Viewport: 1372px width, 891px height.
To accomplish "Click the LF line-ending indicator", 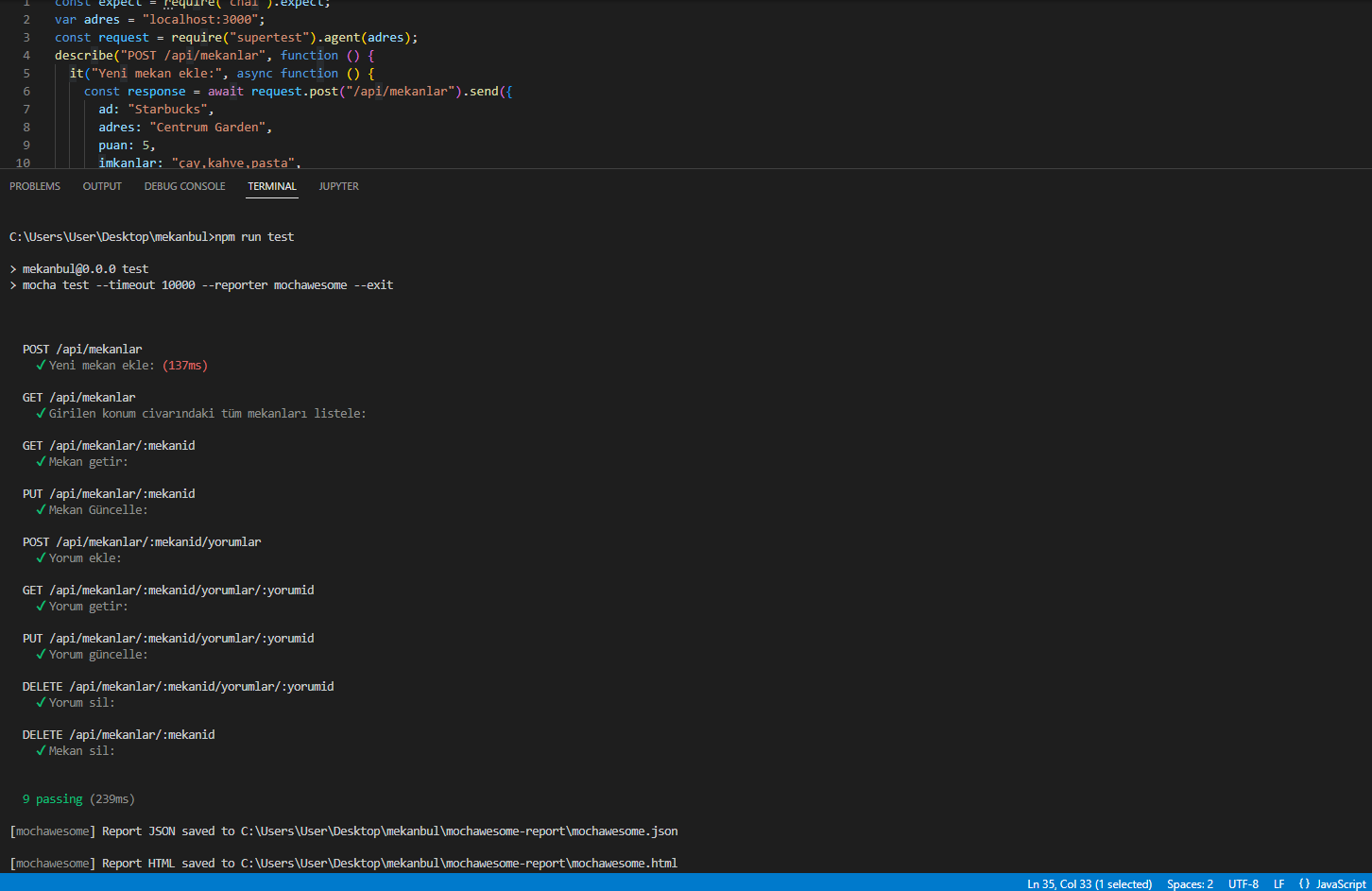I will [x=1279, y=884].
